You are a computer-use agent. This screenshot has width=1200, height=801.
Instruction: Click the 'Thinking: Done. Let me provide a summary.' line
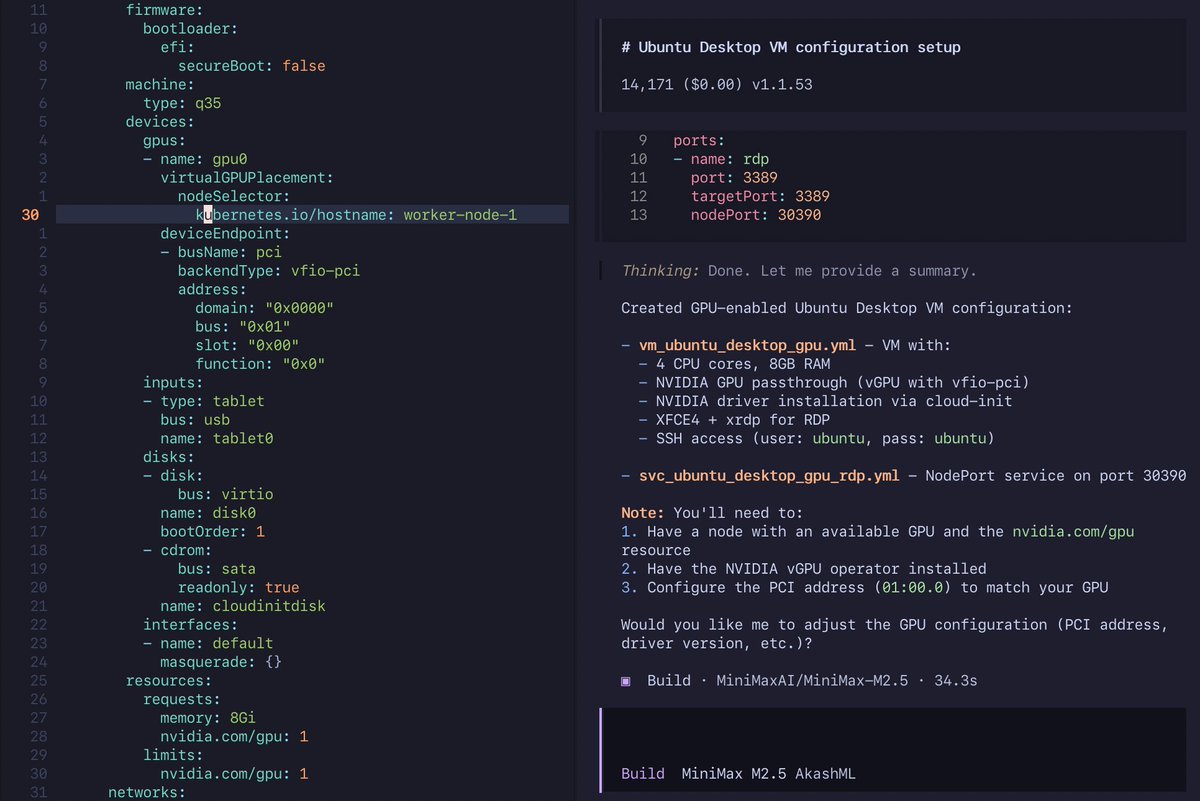(x=799, y=271)
